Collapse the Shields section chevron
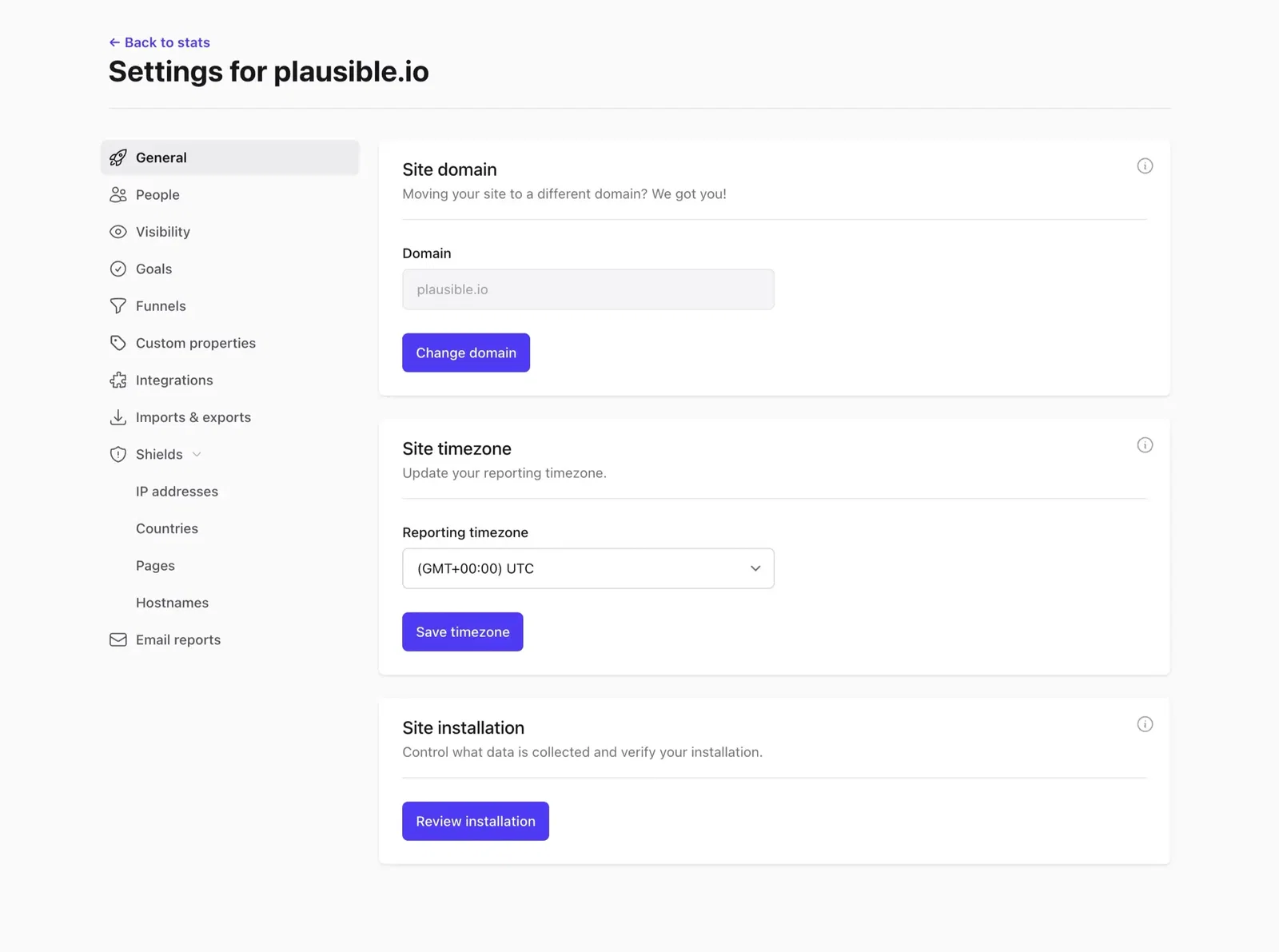 (x=197, y=454)
